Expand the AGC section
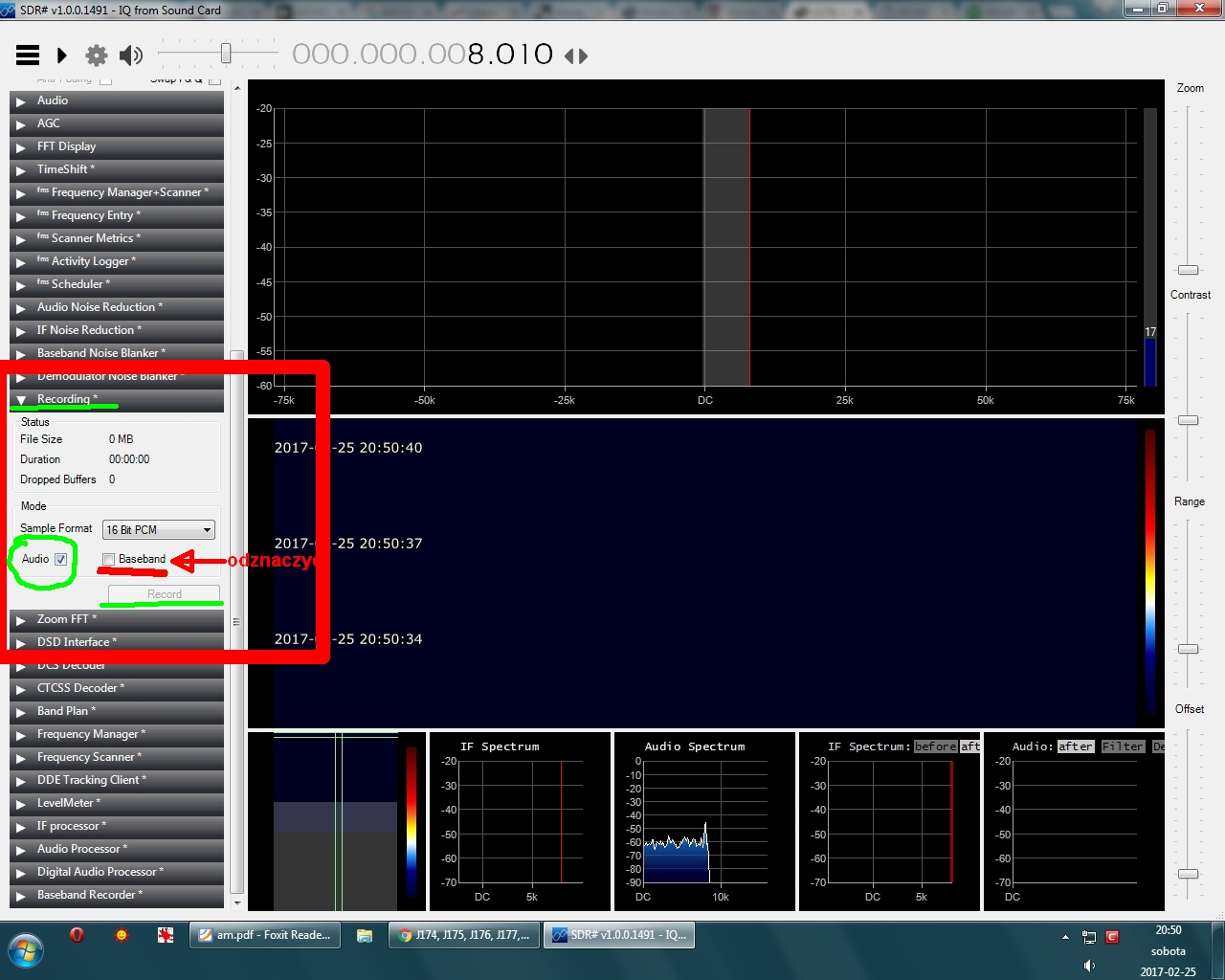The height and width of the screenshot is (980, 1225). (x=117, y=123)
